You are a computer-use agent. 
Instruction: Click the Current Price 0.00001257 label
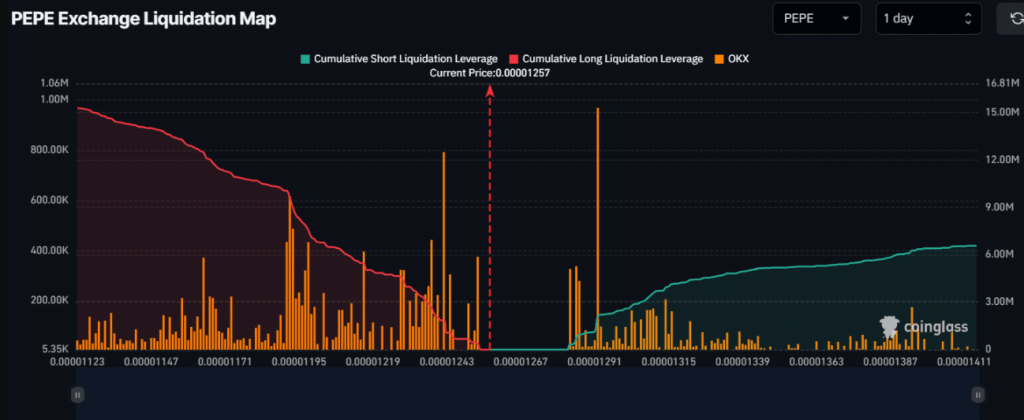click(x=489, y=73)
